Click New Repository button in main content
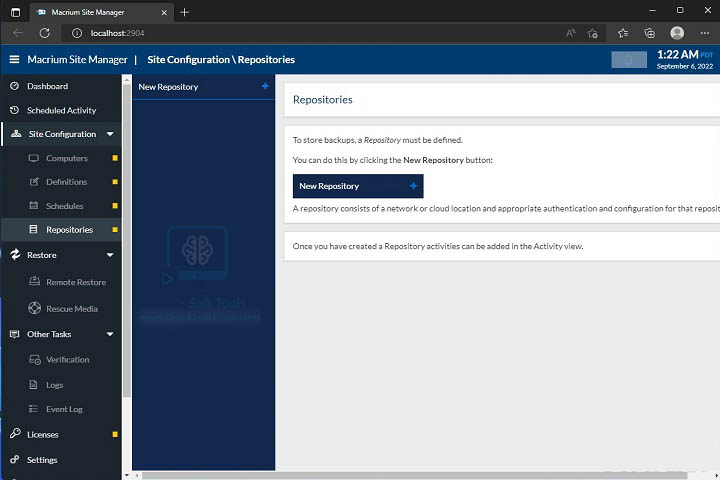Screen dimensions: 720x480 (358, 186)
